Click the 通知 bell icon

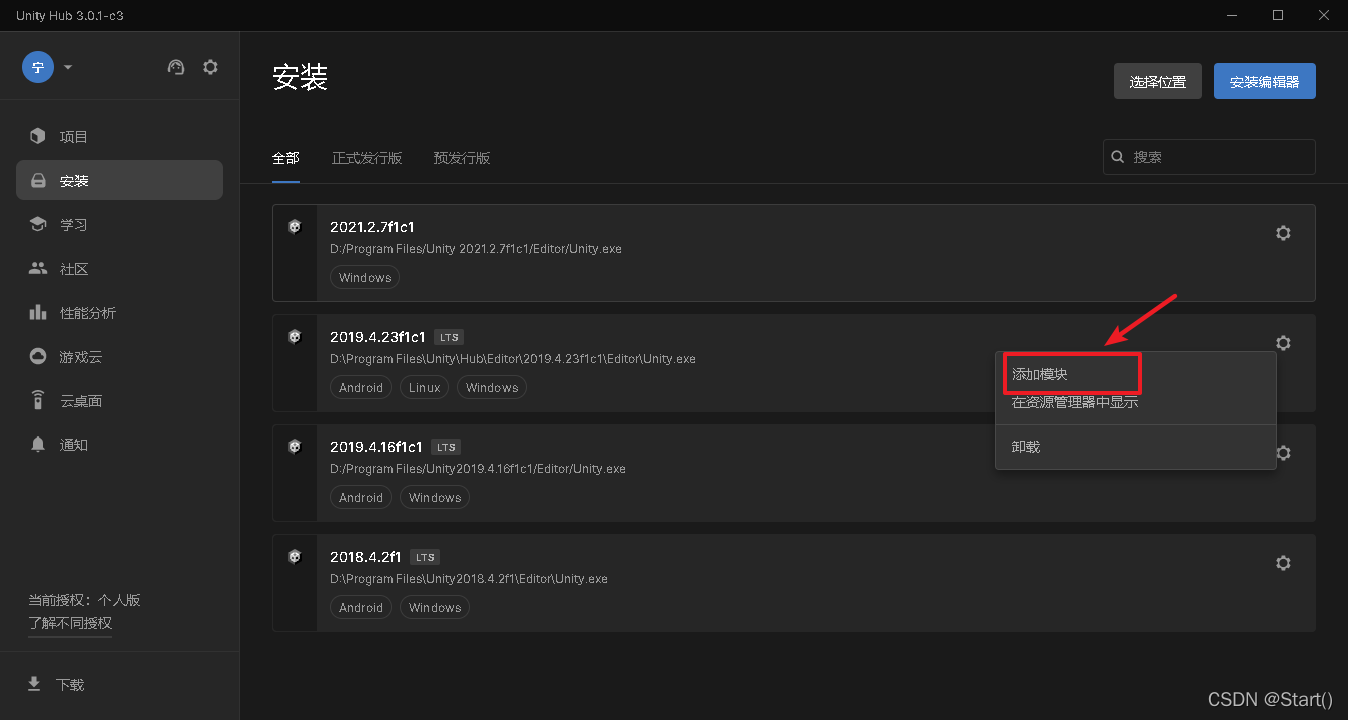[38, 444]
